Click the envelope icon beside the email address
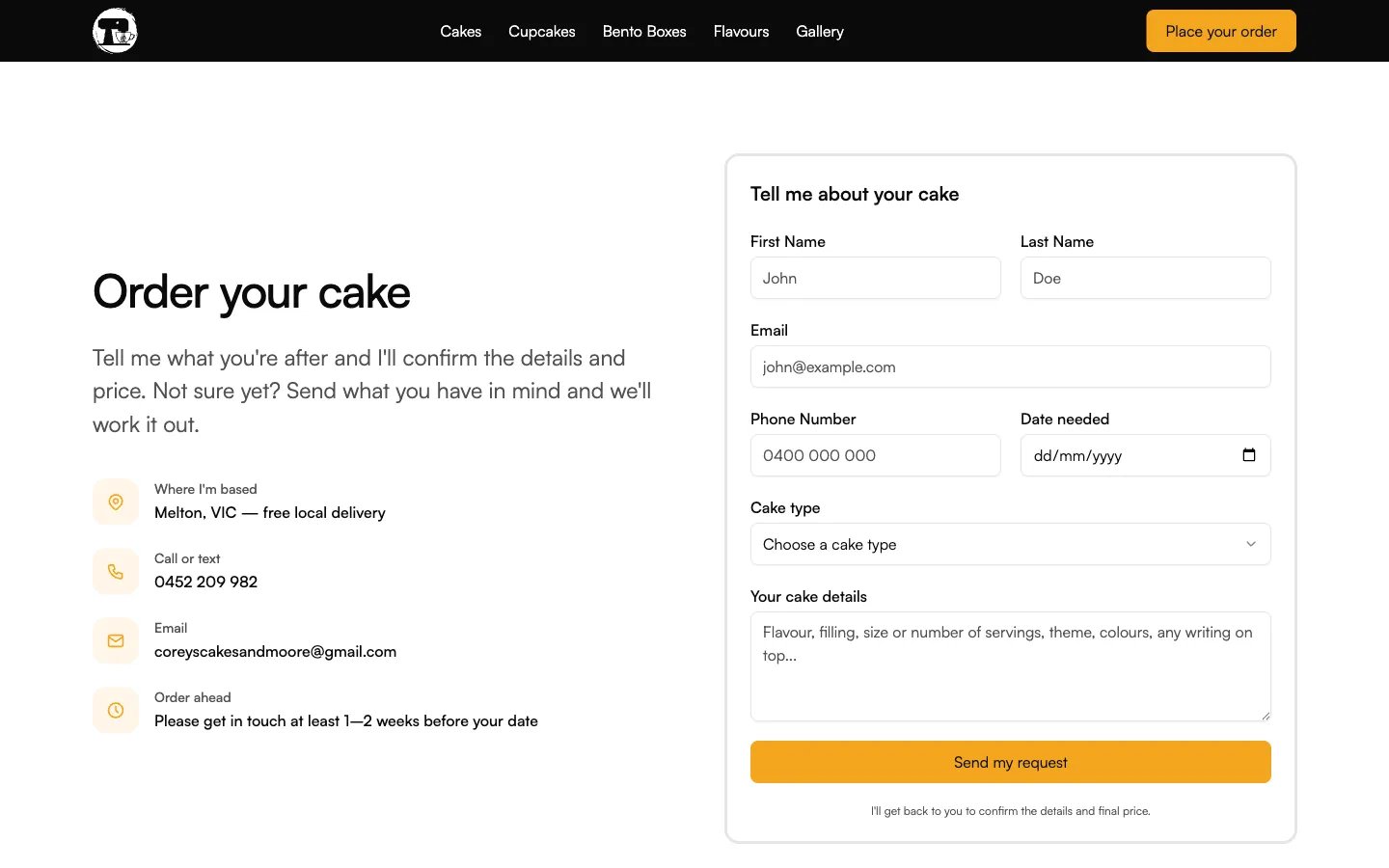This screenshot has height=868, width=1389. tap(116, 640)
